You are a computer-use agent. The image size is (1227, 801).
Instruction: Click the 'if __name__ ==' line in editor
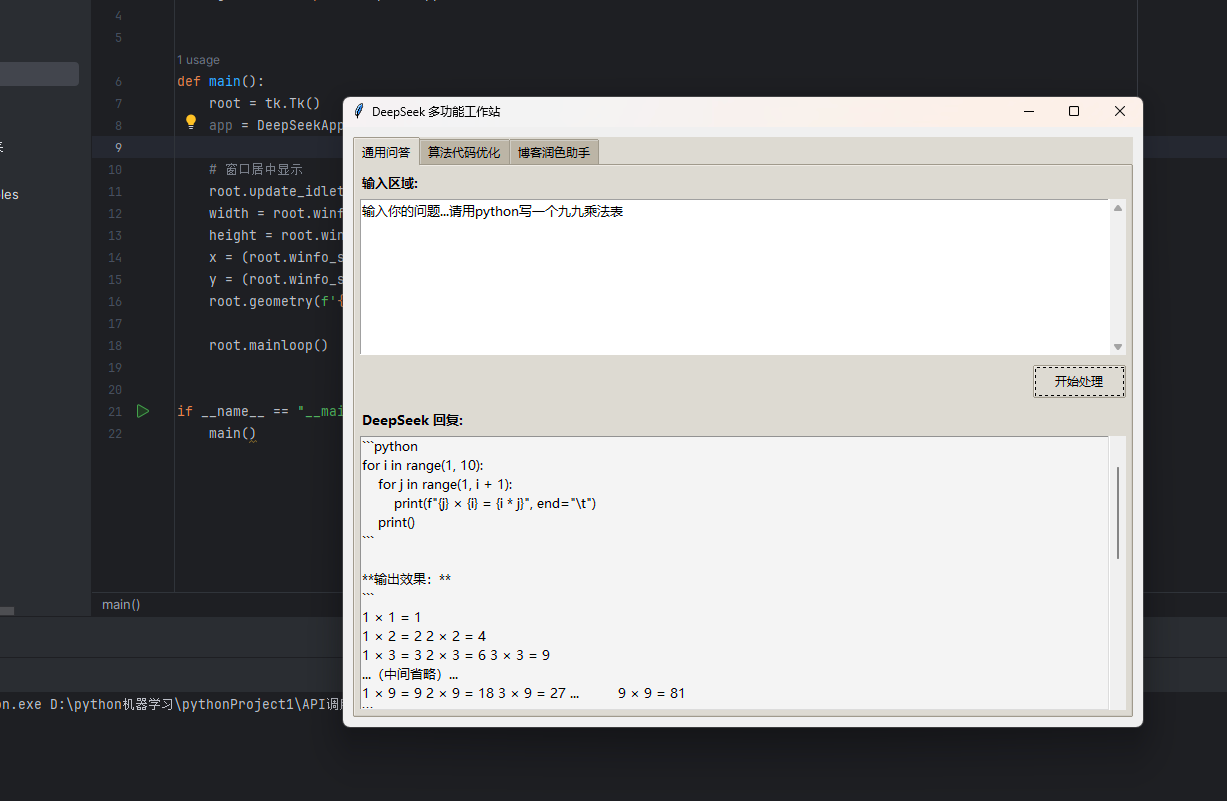point(260,411)
